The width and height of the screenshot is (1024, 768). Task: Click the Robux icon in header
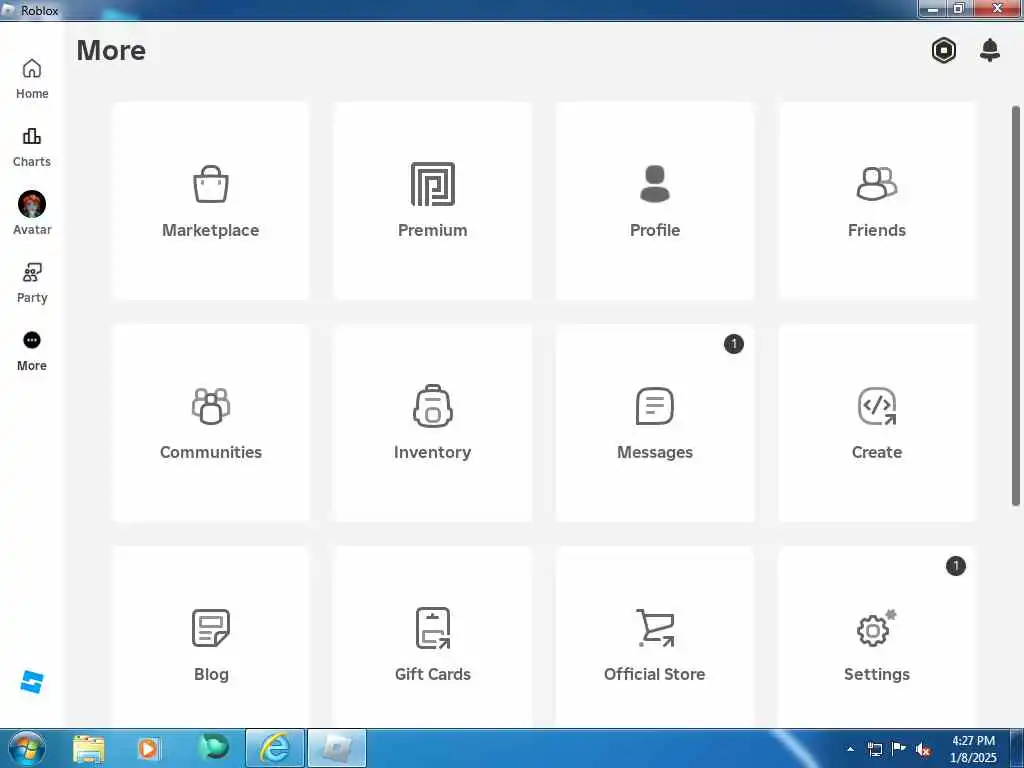944,50
